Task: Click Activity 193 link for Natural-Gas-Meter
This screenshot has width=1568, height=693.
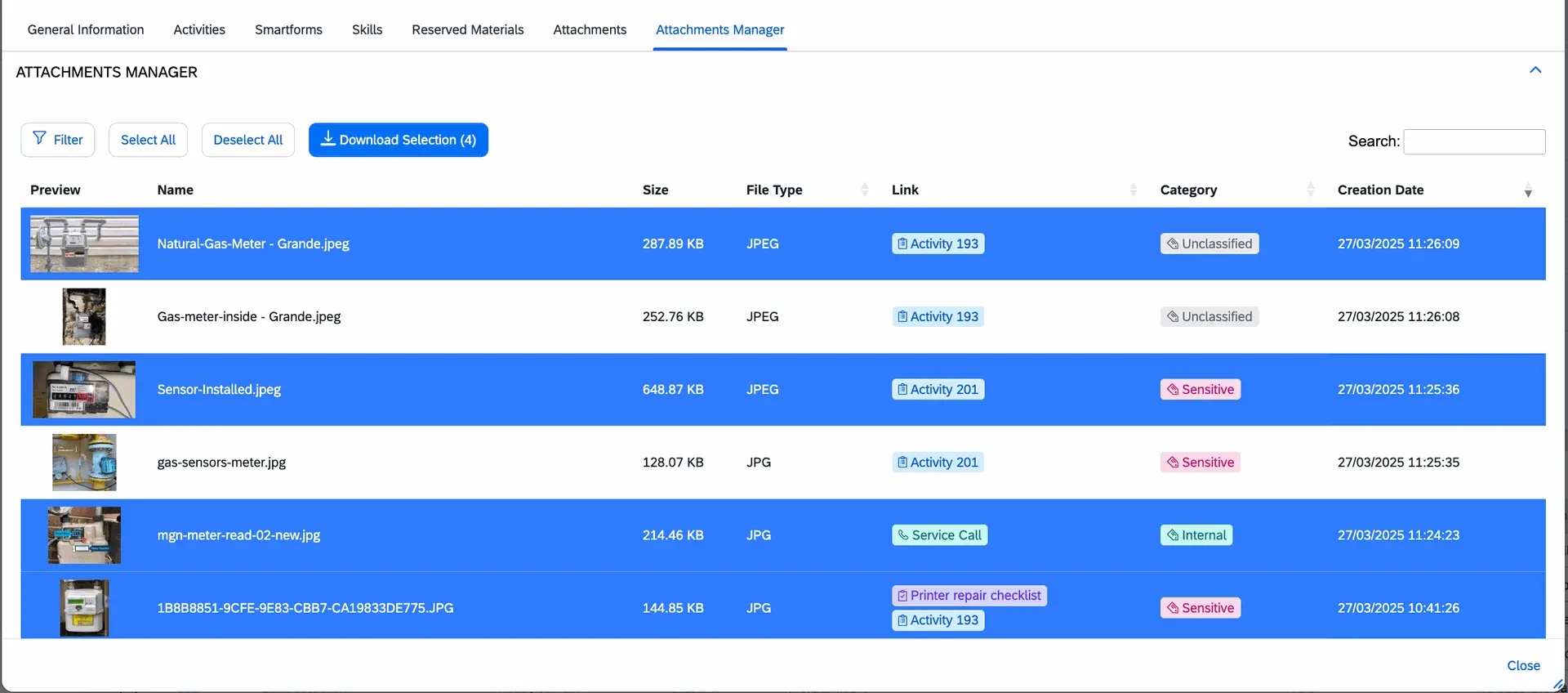Action: tap(938, 244)
